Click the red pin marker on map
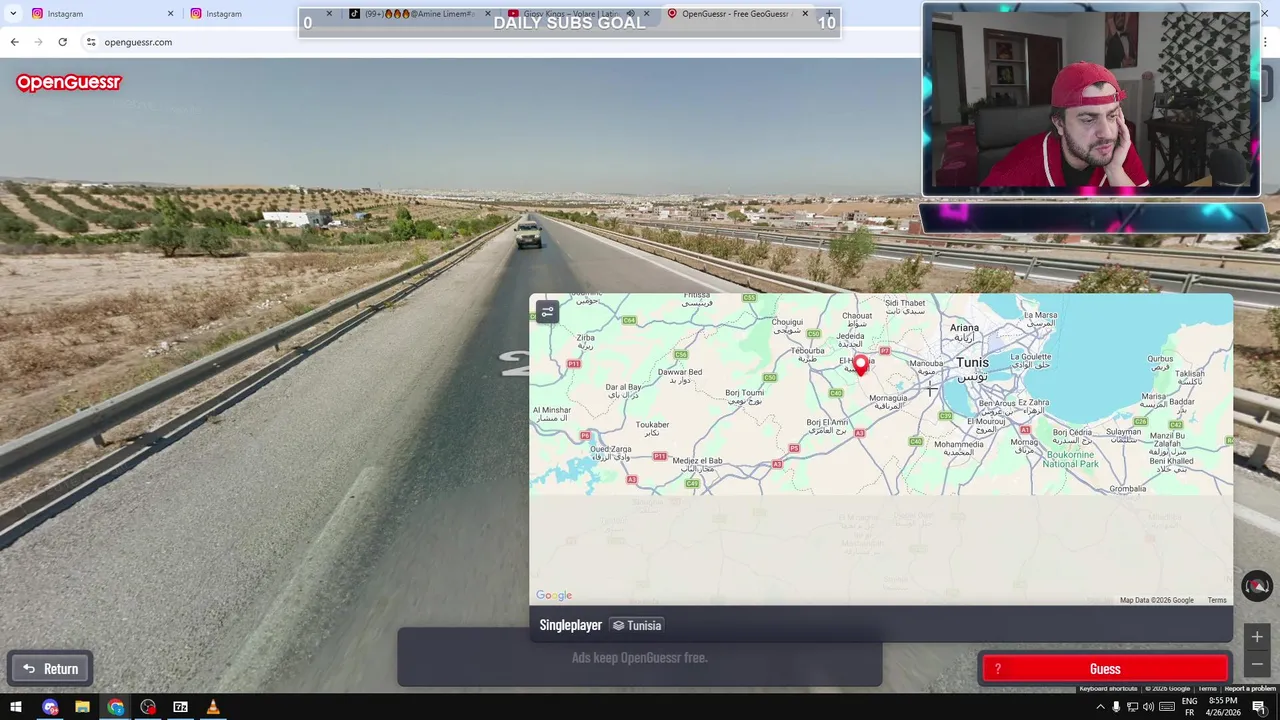This screenshot has width=1280, height=720. click(861, 366)
